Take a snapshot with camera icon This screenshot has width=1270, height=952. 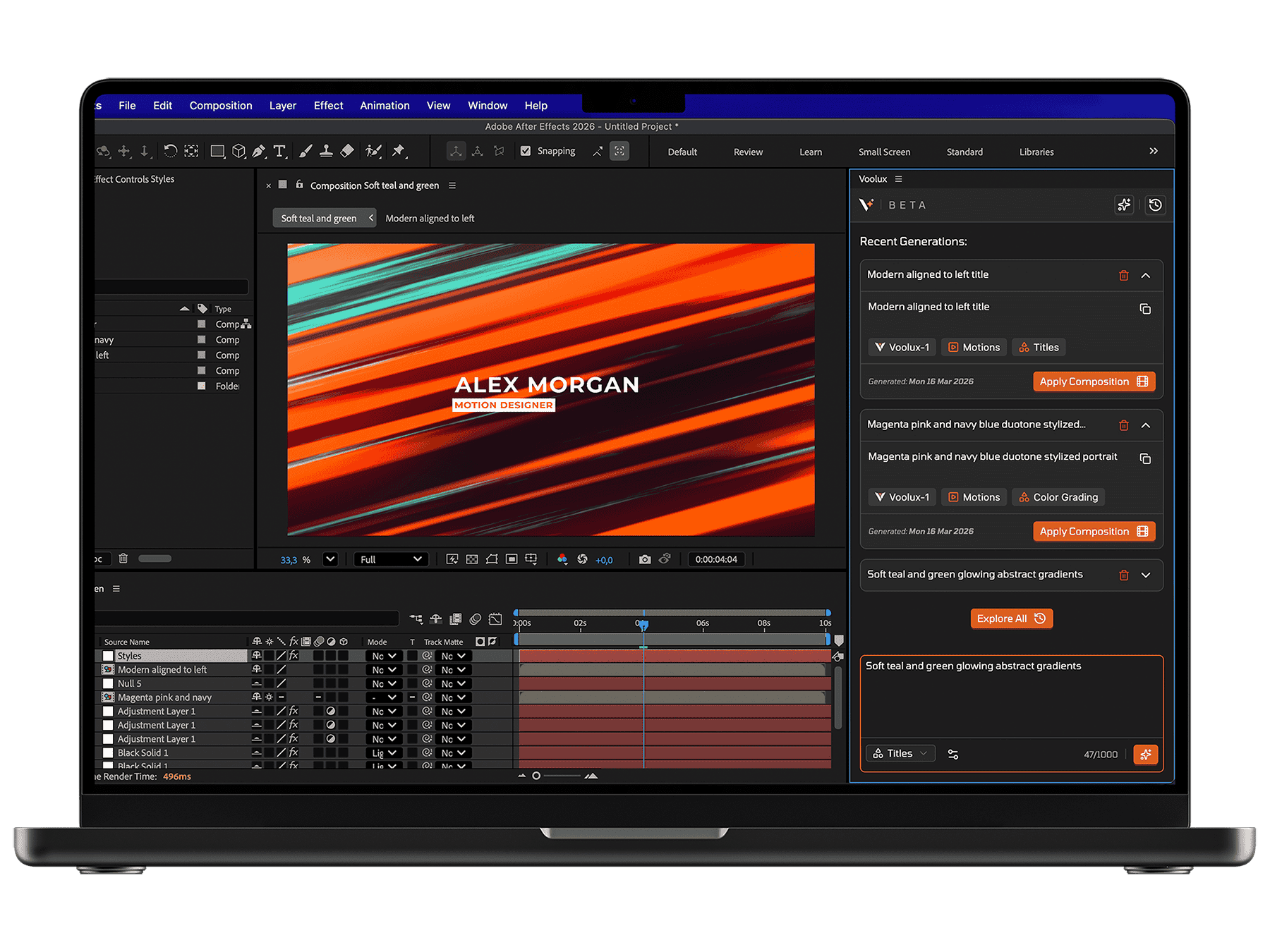pos(644,559)
